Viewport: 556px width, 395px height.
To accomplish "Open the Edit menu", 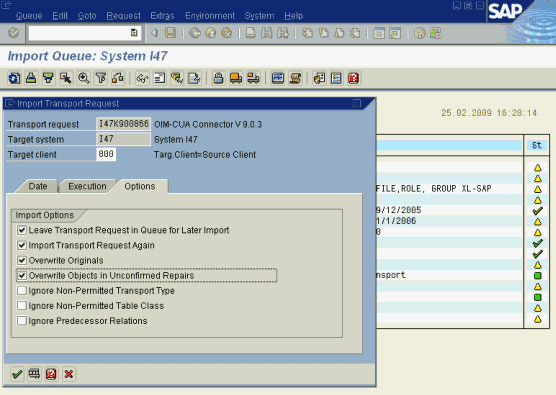I will [x=60, y=16].
